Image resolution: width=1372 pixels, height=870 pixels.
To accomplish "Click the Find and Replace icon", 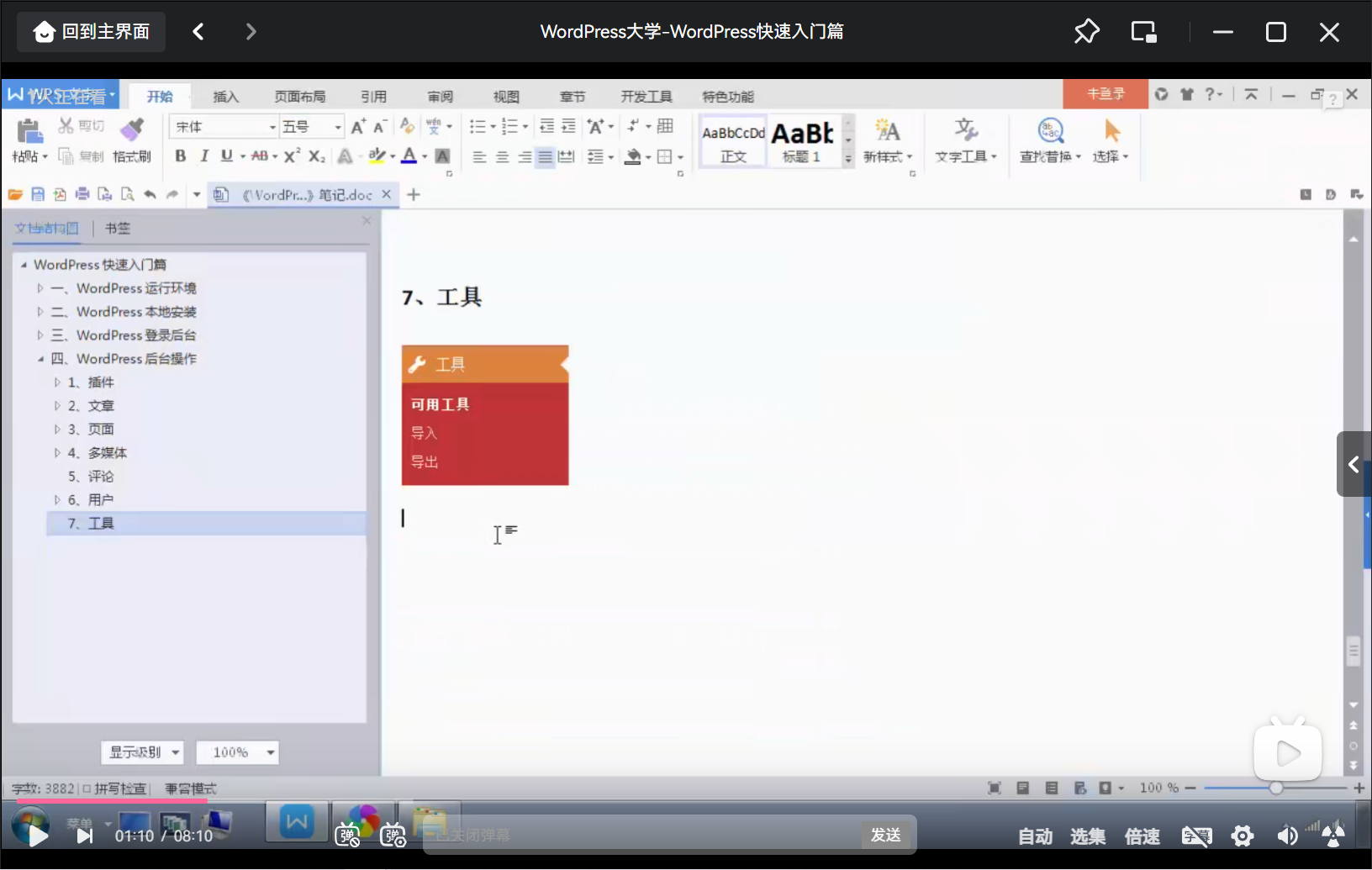I will coord(1050,130).
